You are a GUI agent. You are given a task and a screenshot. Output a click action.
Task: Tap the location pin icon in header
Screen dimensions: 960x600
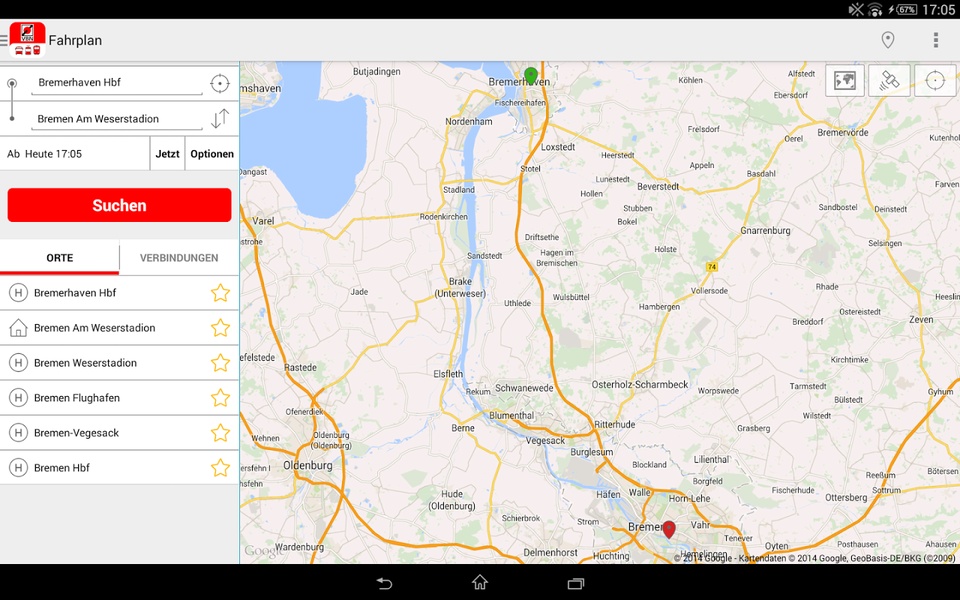887,40
